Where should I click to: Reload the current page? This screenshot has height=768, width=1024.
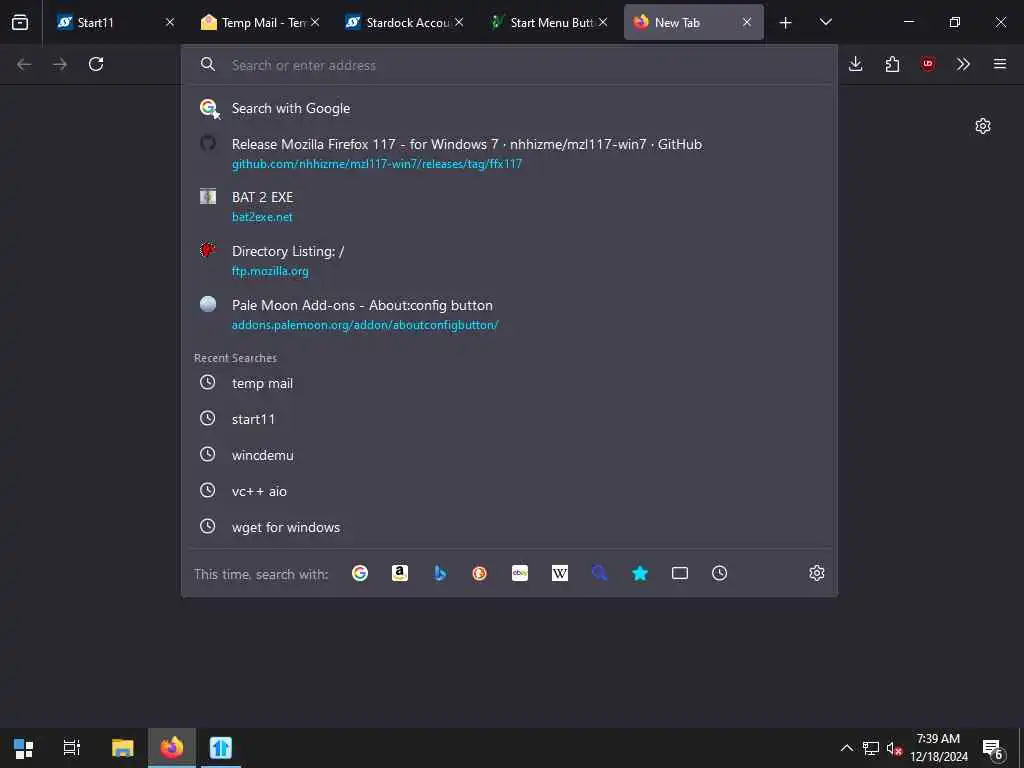pos(96,64)
